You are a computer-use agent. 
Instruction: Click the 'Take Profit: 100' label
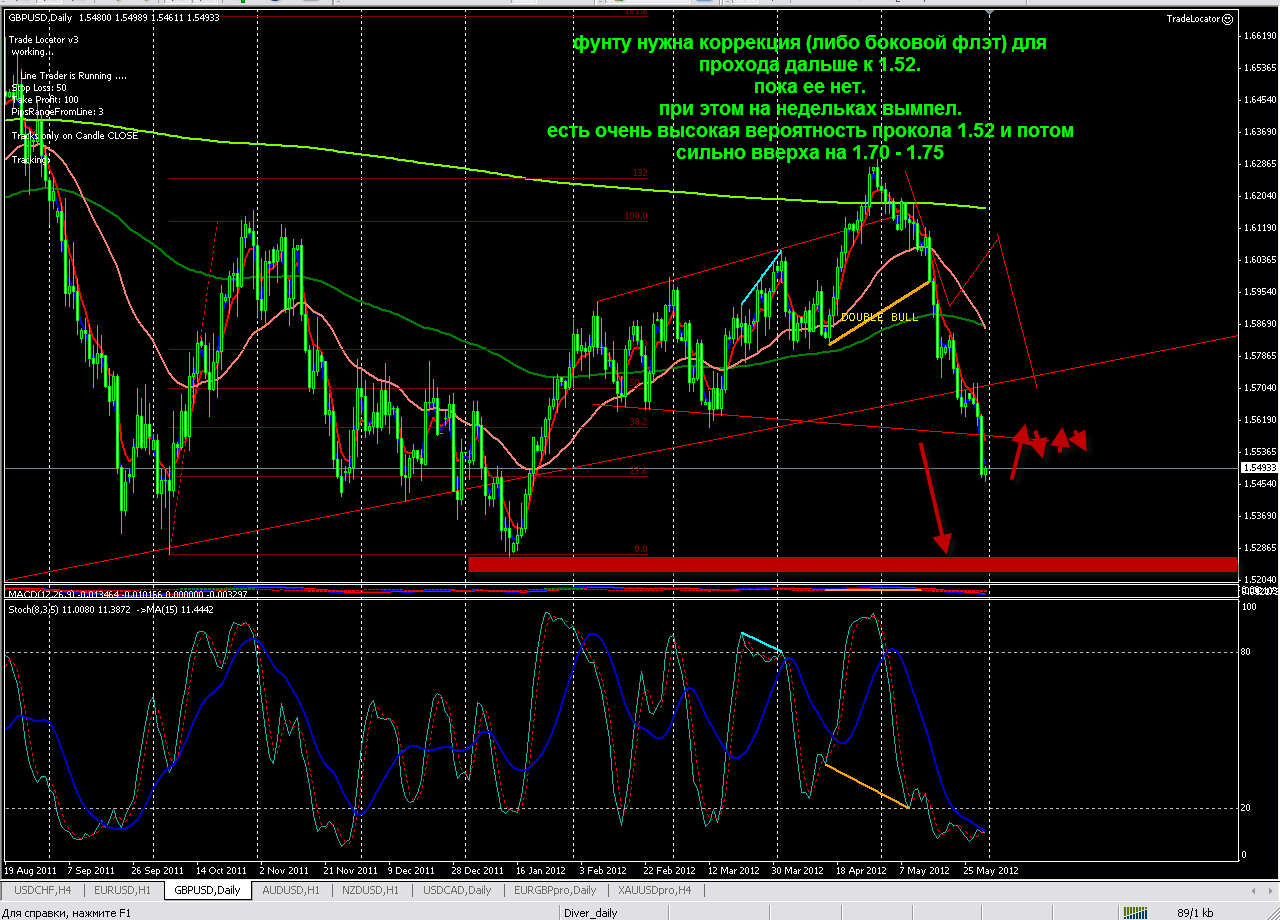point(45,100)
